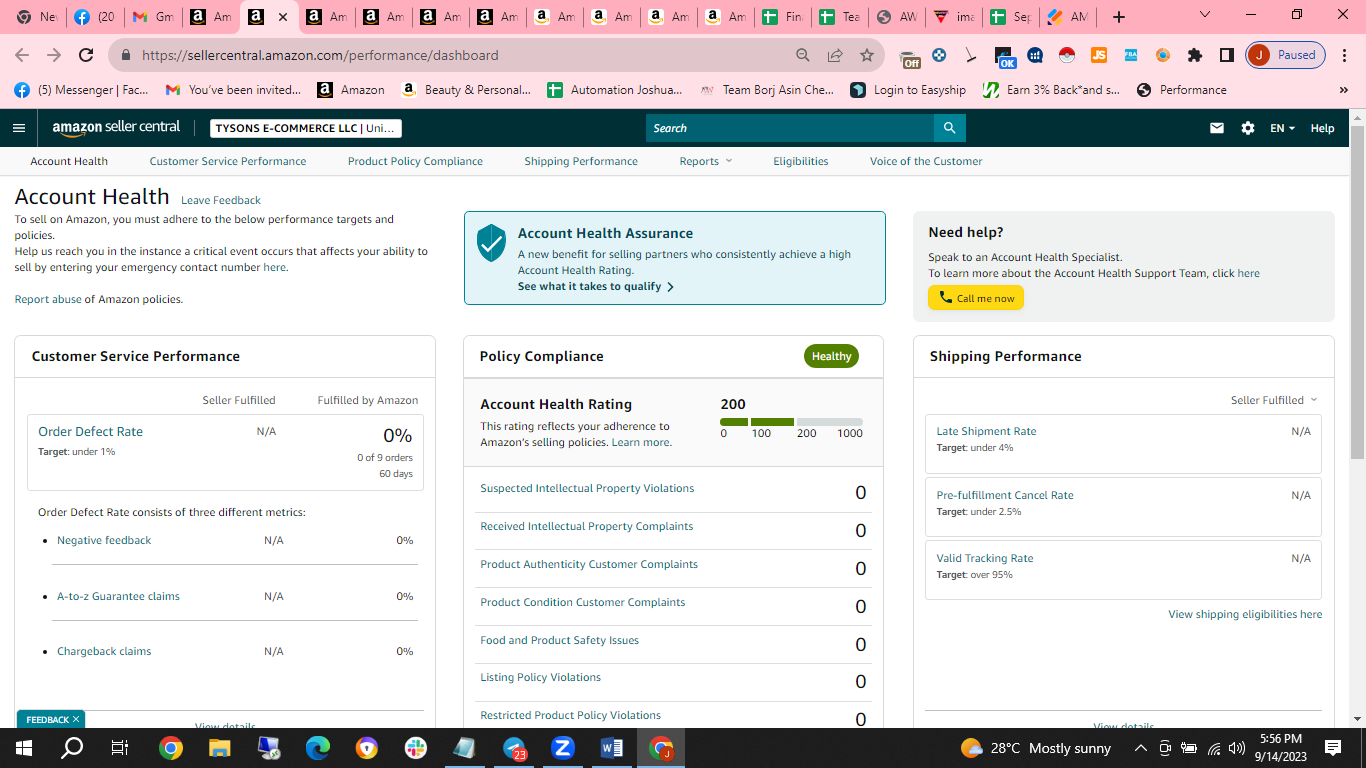Open Microsoft Word from the taskbar
The image size is (1366, 768).
pos(611,748)
